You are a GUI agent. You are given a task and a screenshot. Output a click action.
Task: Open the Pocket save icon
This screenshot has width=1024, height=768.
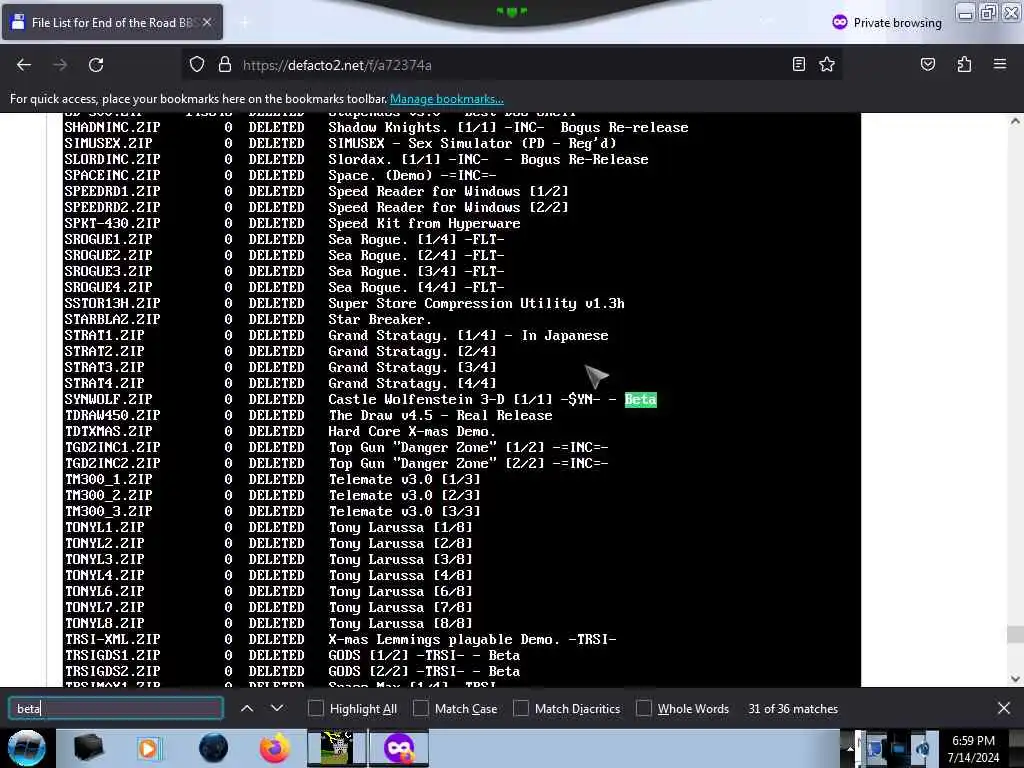(x=927, y=64)
